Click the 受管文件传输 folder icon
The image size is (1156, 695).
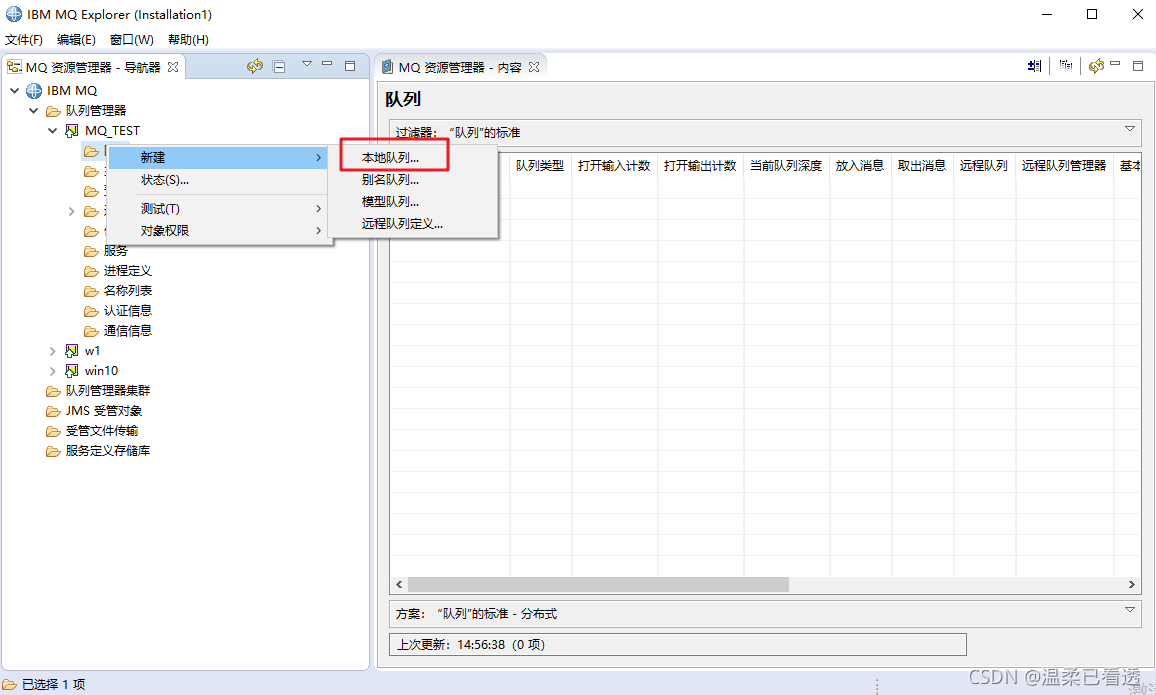click(53, 430)
